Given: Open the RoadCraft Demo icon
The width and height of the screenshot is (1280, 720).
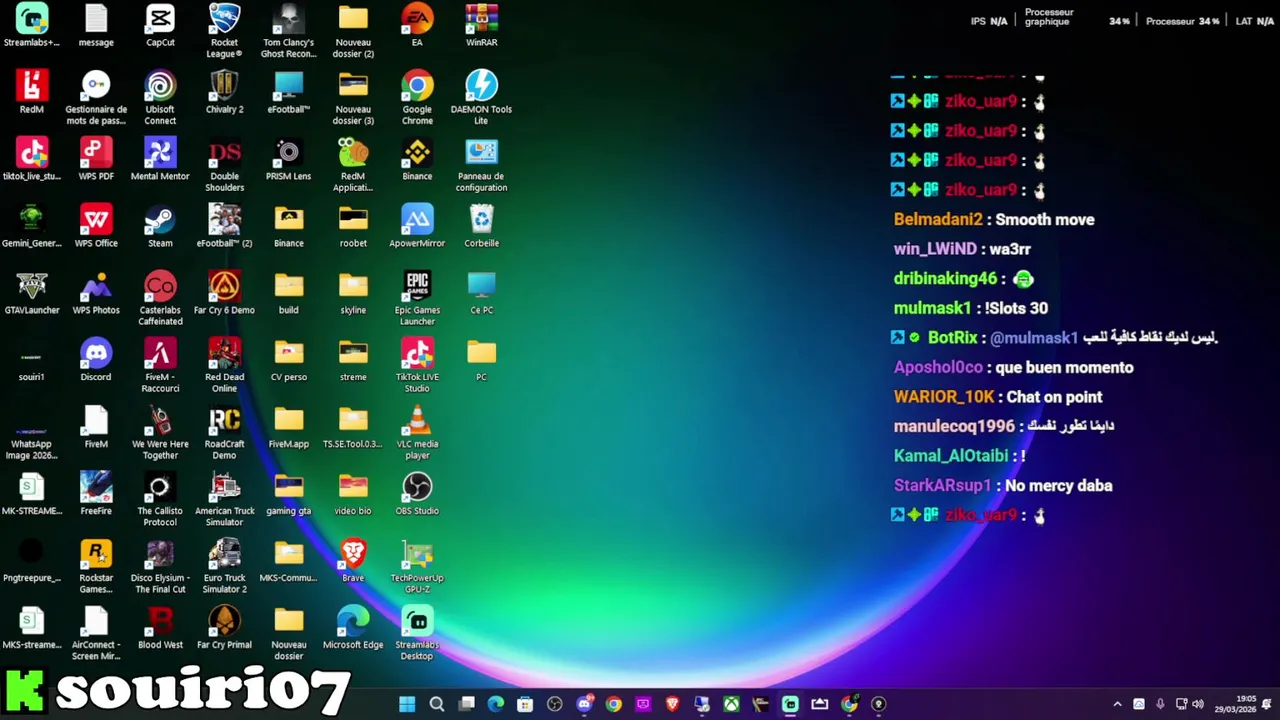Looking at the screenshot, I should 224,433.
